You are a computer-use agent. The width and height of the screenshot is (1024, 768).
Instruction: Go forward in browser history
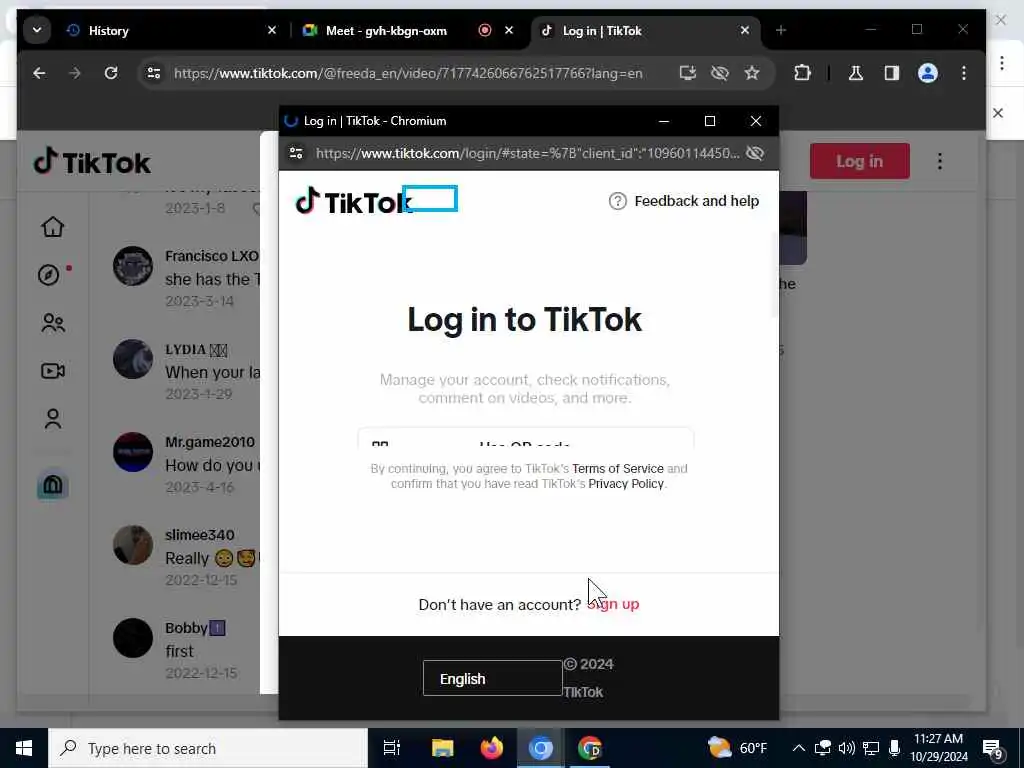(75, 73)
